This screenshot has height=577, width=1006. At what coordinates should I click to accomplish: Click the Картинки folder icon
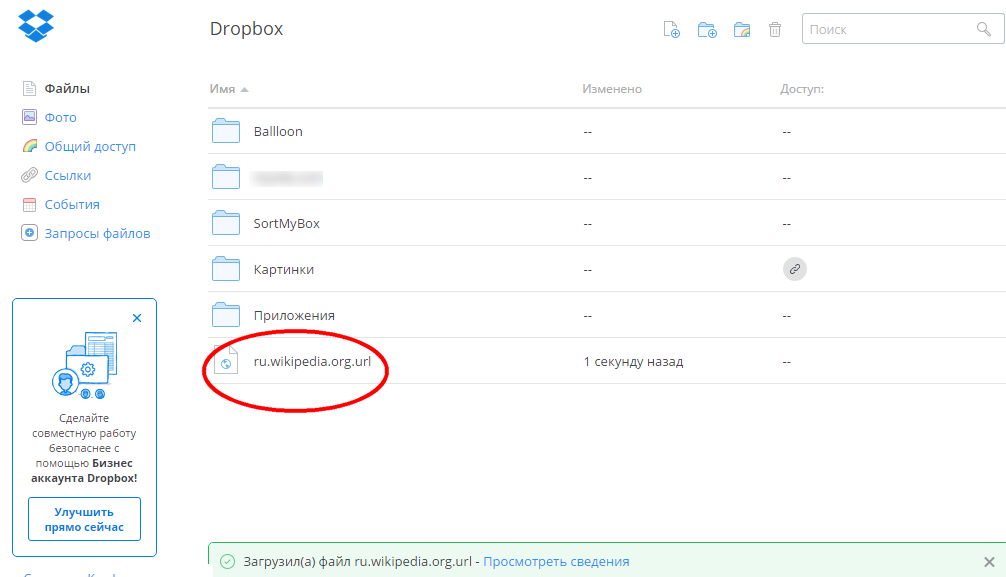pos(226,269)
